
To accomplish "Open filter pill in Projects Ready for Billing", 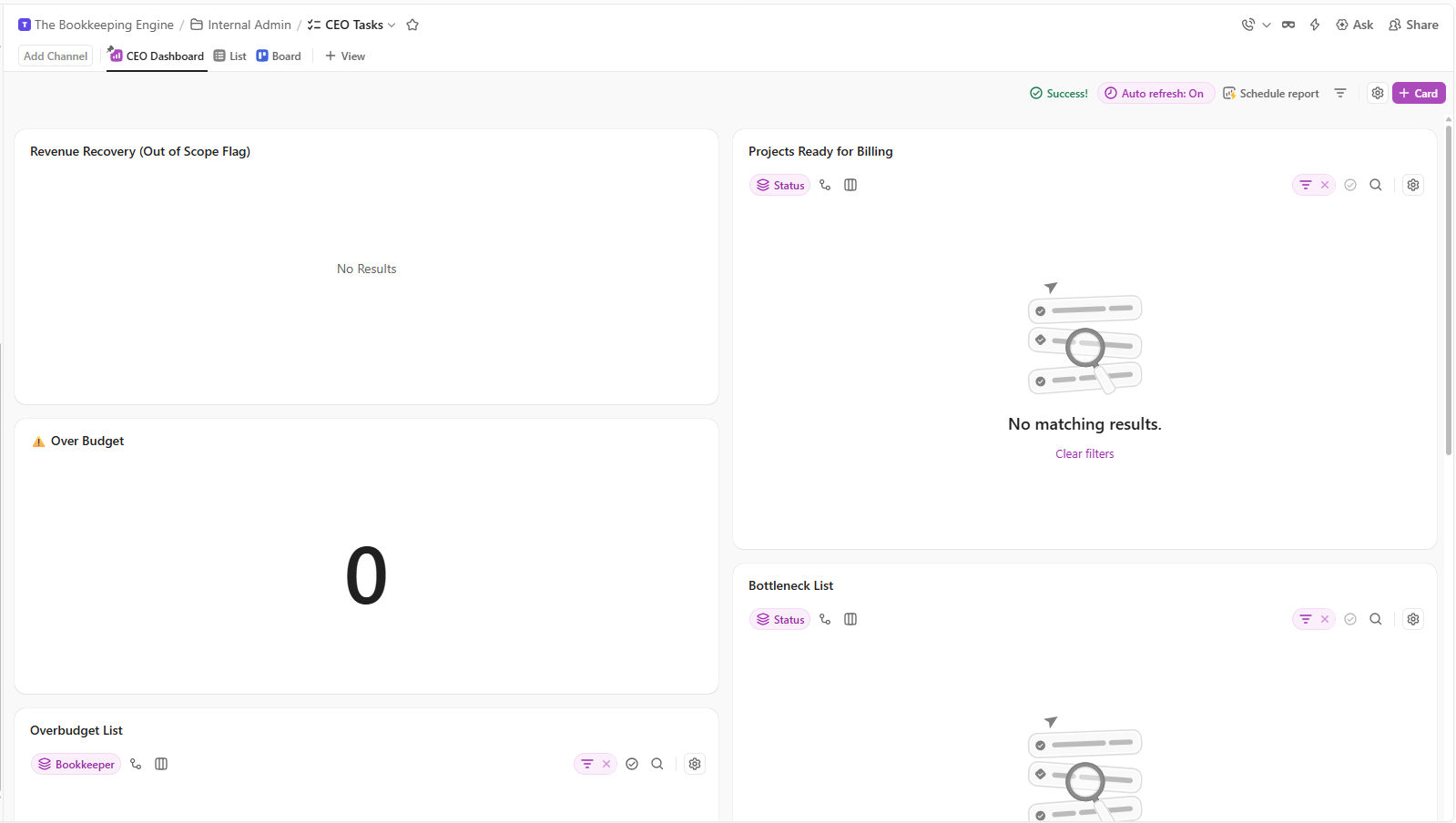I will (1306, 185).
